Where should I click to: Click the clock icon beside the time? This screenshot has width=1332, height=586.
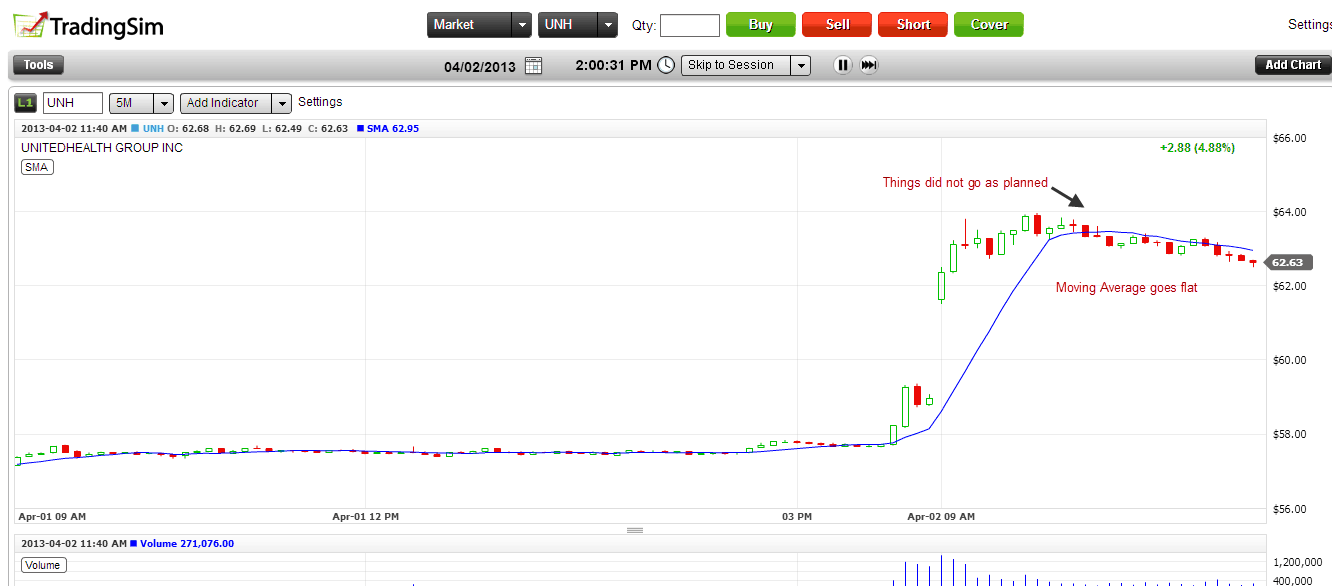coord(666,65)
